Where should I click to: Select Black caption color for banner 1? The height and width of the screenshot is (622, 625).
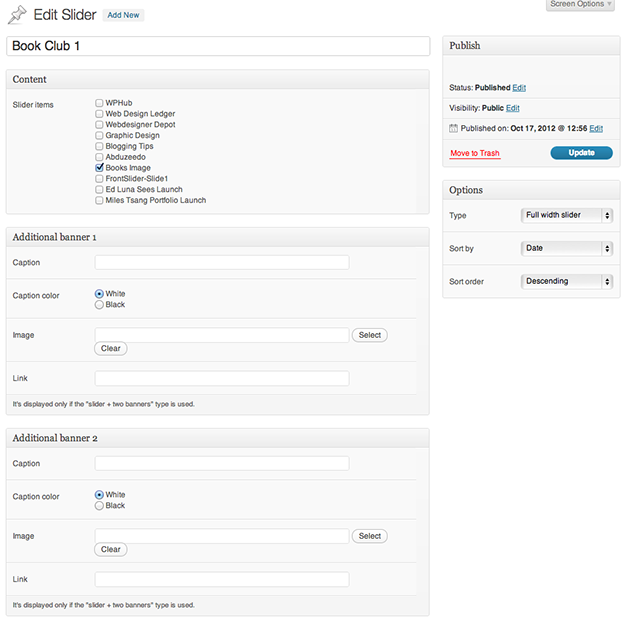coord(99,304)
